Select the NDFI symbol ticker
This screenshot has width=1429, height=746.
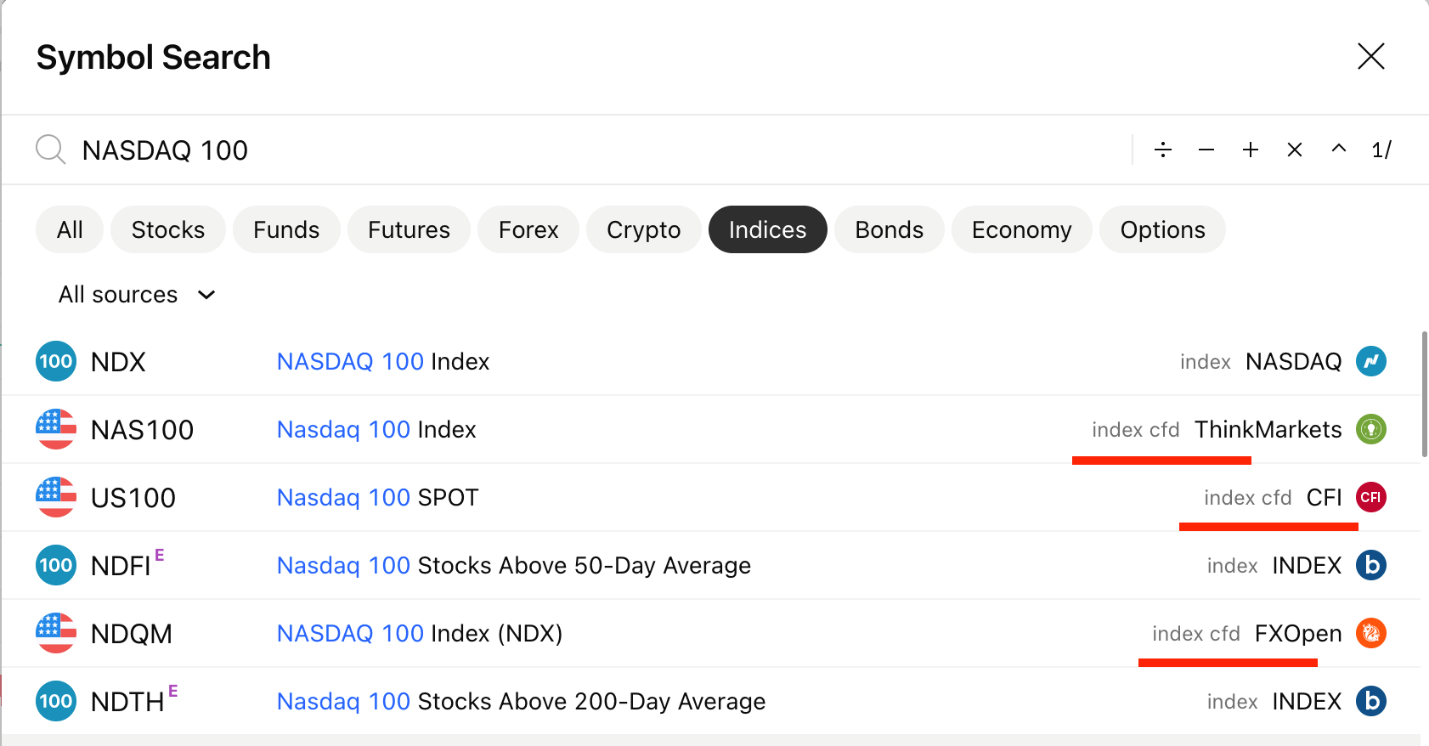point(120,566)
